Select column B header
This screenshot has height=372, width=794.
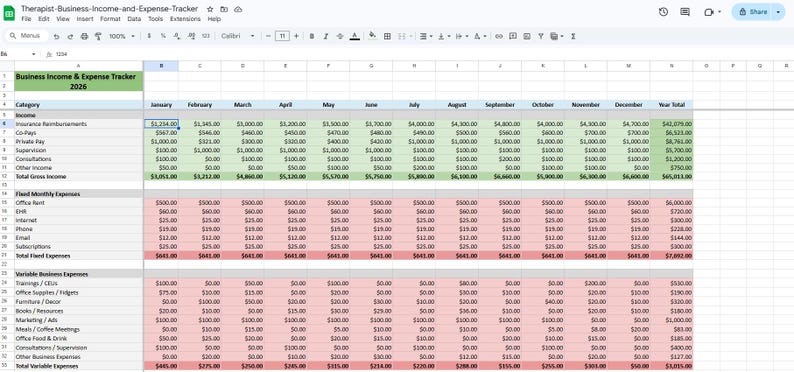click(161, 66)
